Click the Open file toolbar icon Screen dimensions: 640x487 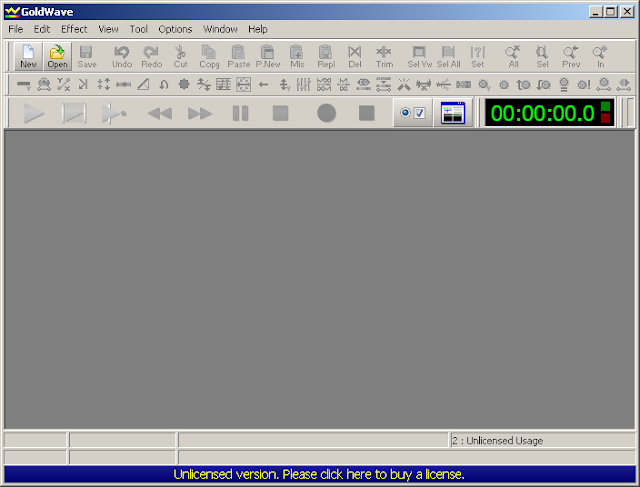[x=57, y=57]
